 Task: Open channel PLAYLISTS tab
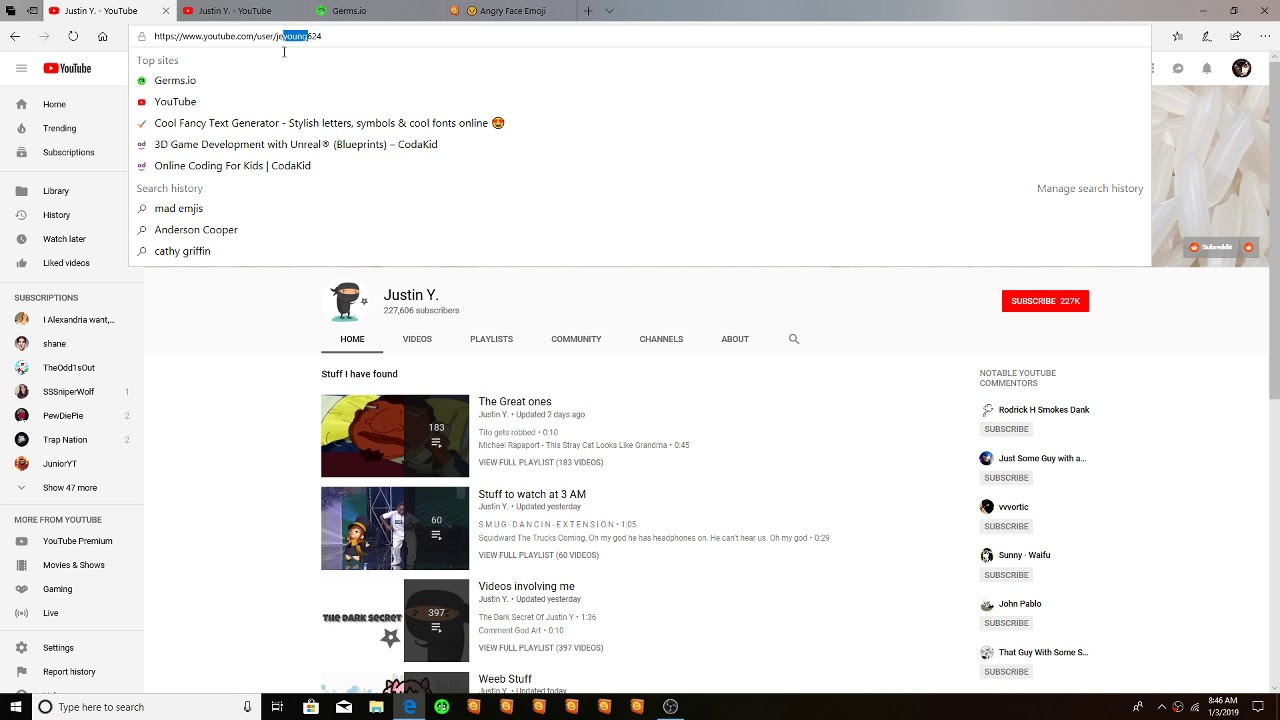(491, 339)
